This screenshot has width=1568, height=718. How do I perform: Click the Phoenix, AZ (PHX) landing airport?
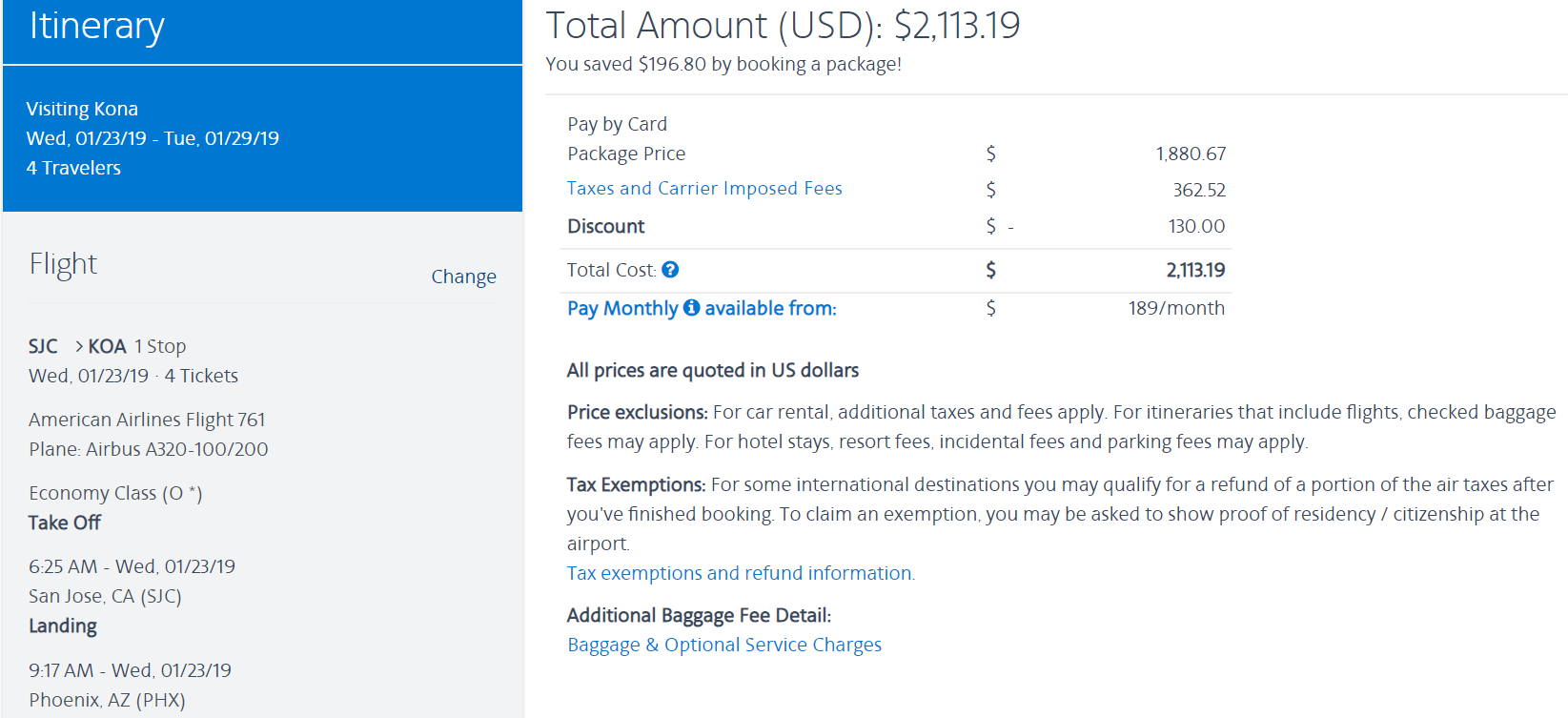[107, 700]
